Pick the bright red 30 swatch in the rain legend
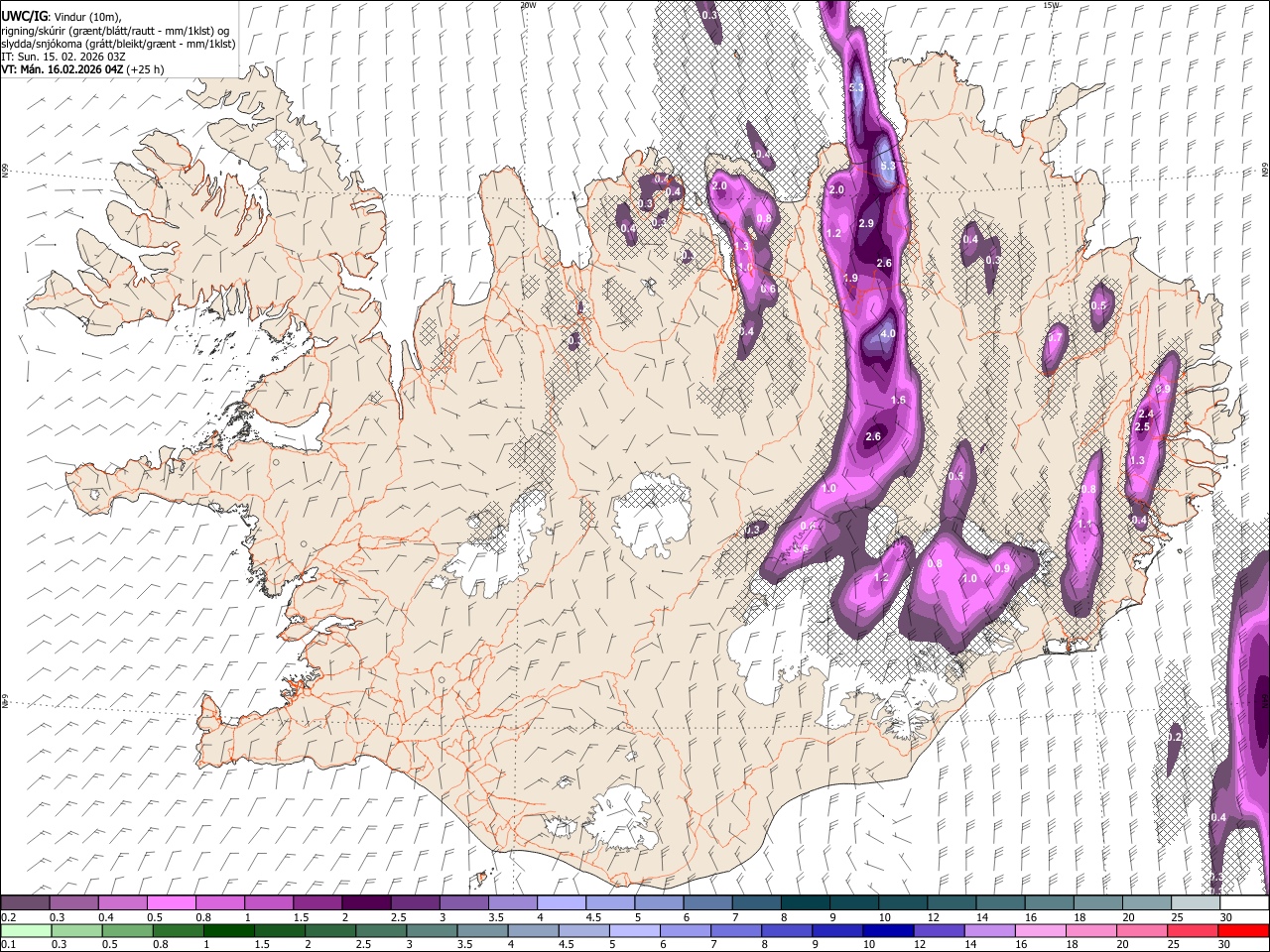Viewport: 1270px width, 952px height. [x=1243, y=930]
